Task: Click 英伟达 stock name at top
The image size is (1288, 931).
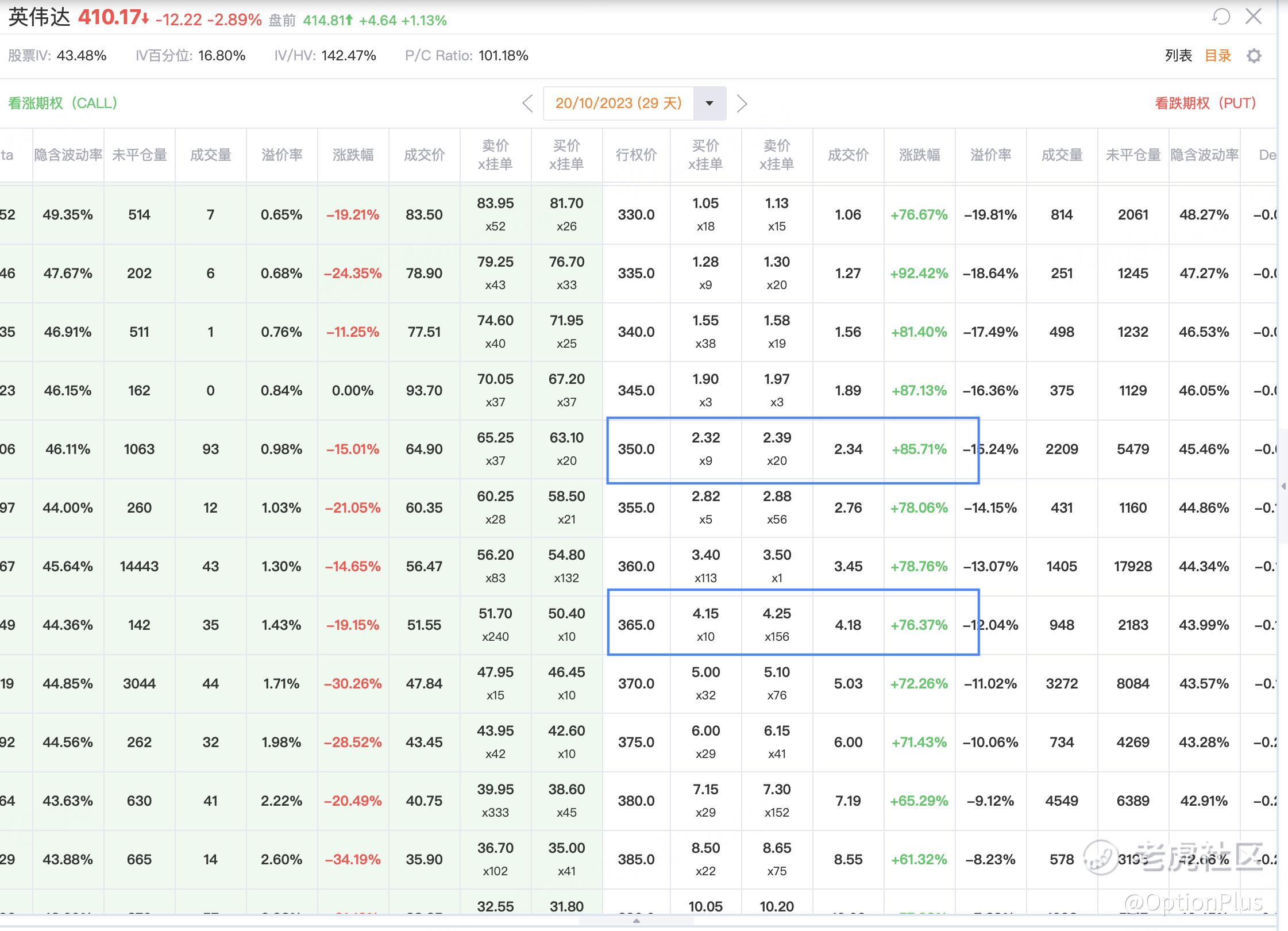Action: click(39, 17)
